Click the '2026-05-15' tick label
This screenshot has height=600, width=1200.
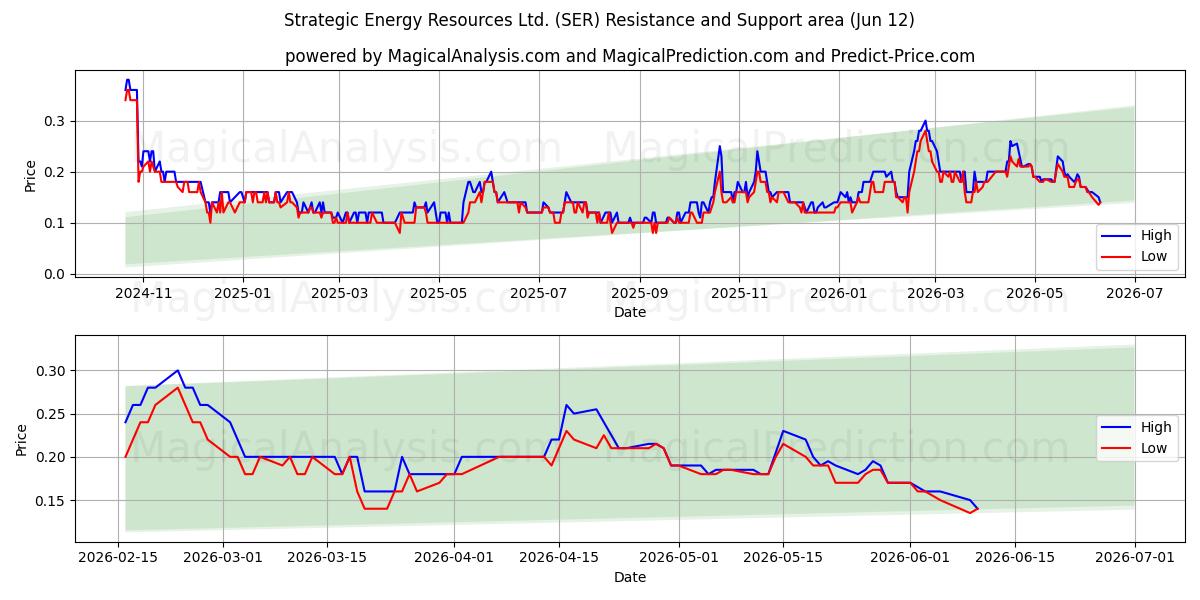pos(784,558)
